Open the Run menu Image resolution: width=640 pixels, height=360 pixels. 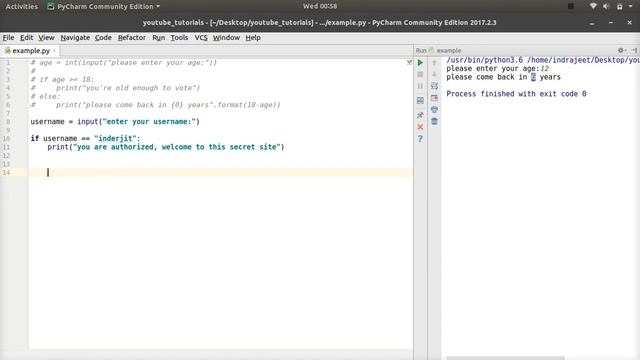click(158, 38)
